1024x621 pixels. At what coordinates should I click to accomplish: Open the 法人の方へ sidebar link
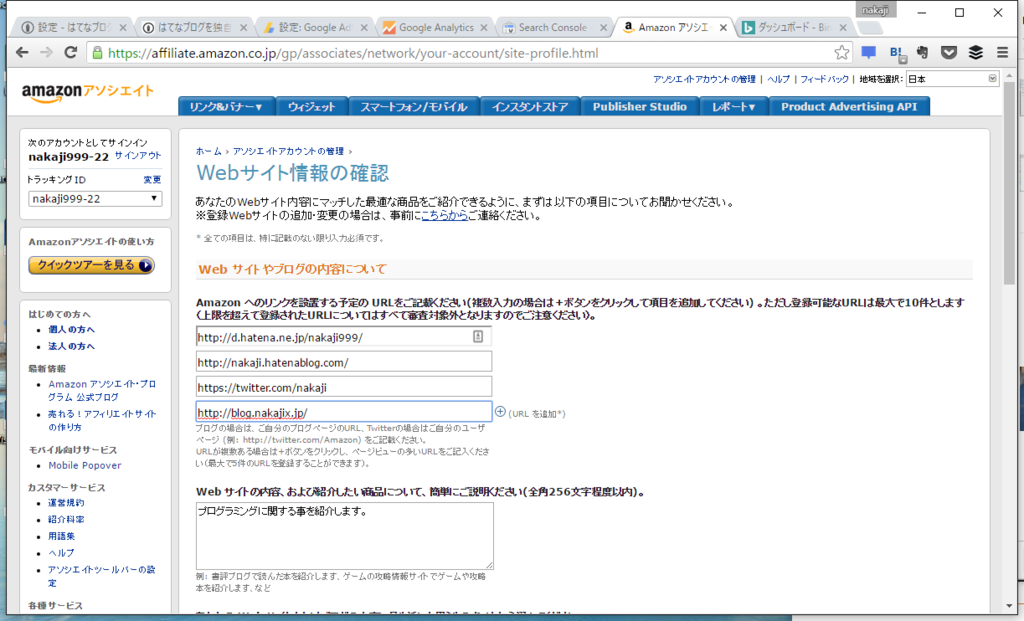[71, 346]
